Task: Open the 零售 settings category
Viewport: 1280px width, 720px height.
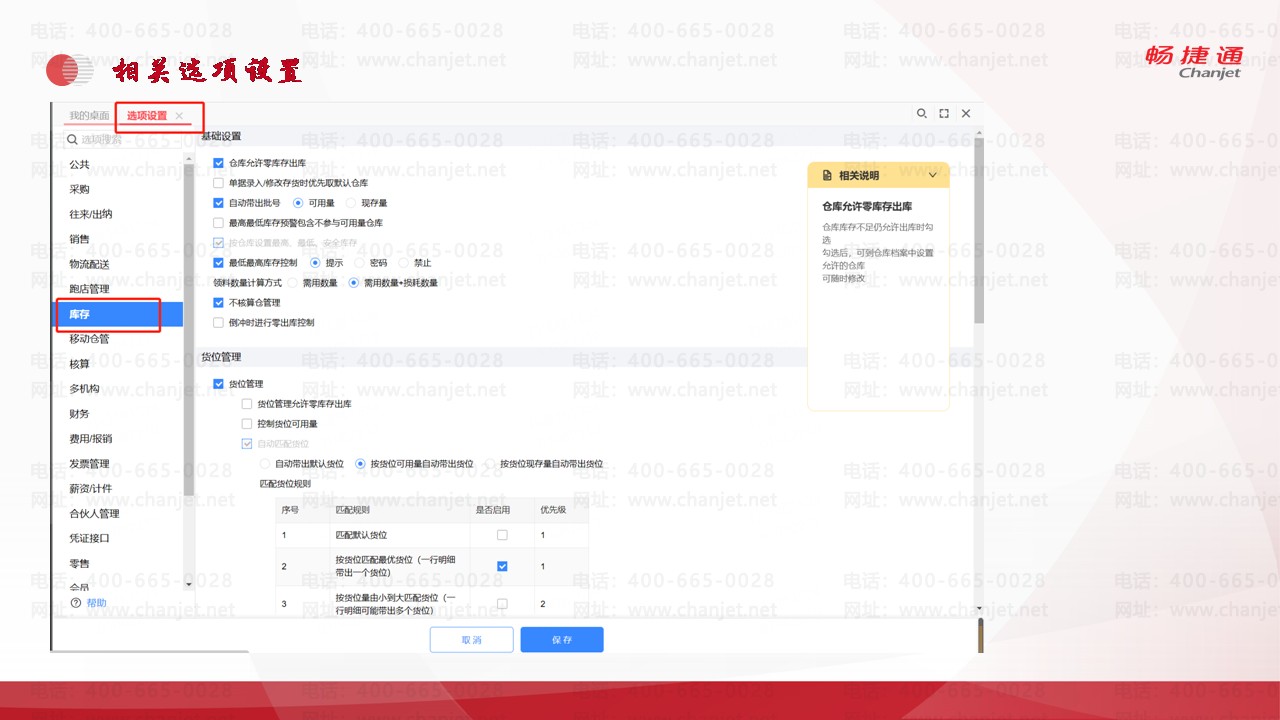Action: pos(79,563)
